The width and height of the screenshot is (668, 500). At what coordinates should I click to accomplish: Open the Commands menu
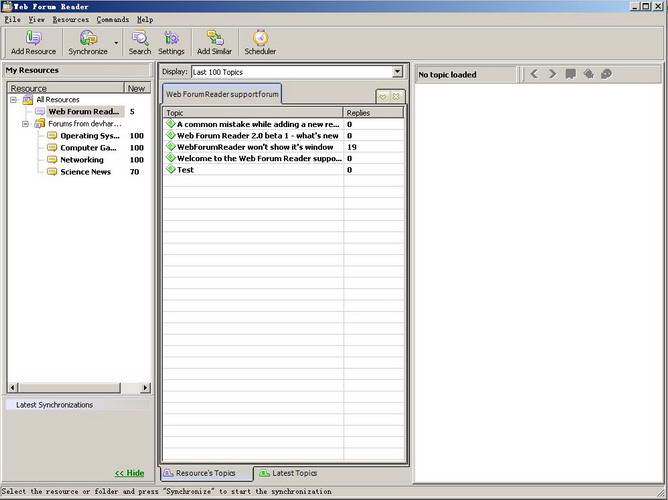pos(112,20)
